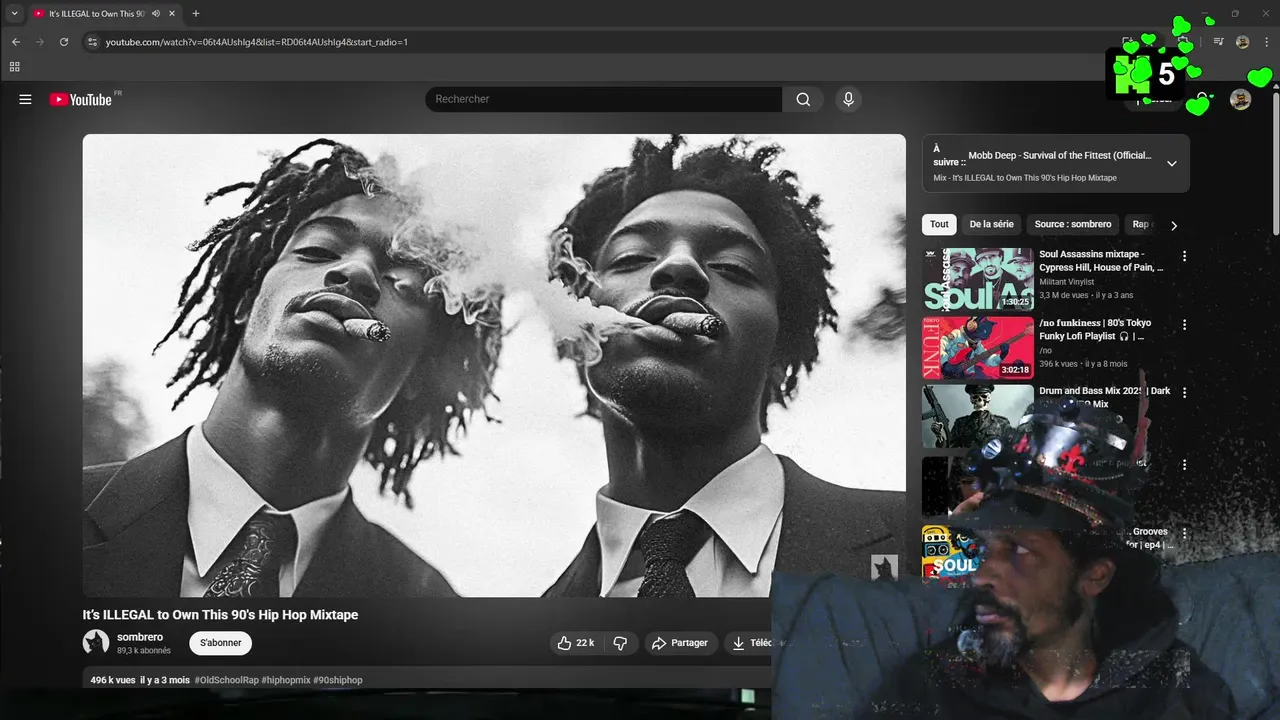Open the channel watermark on the video

pos(884,568)
